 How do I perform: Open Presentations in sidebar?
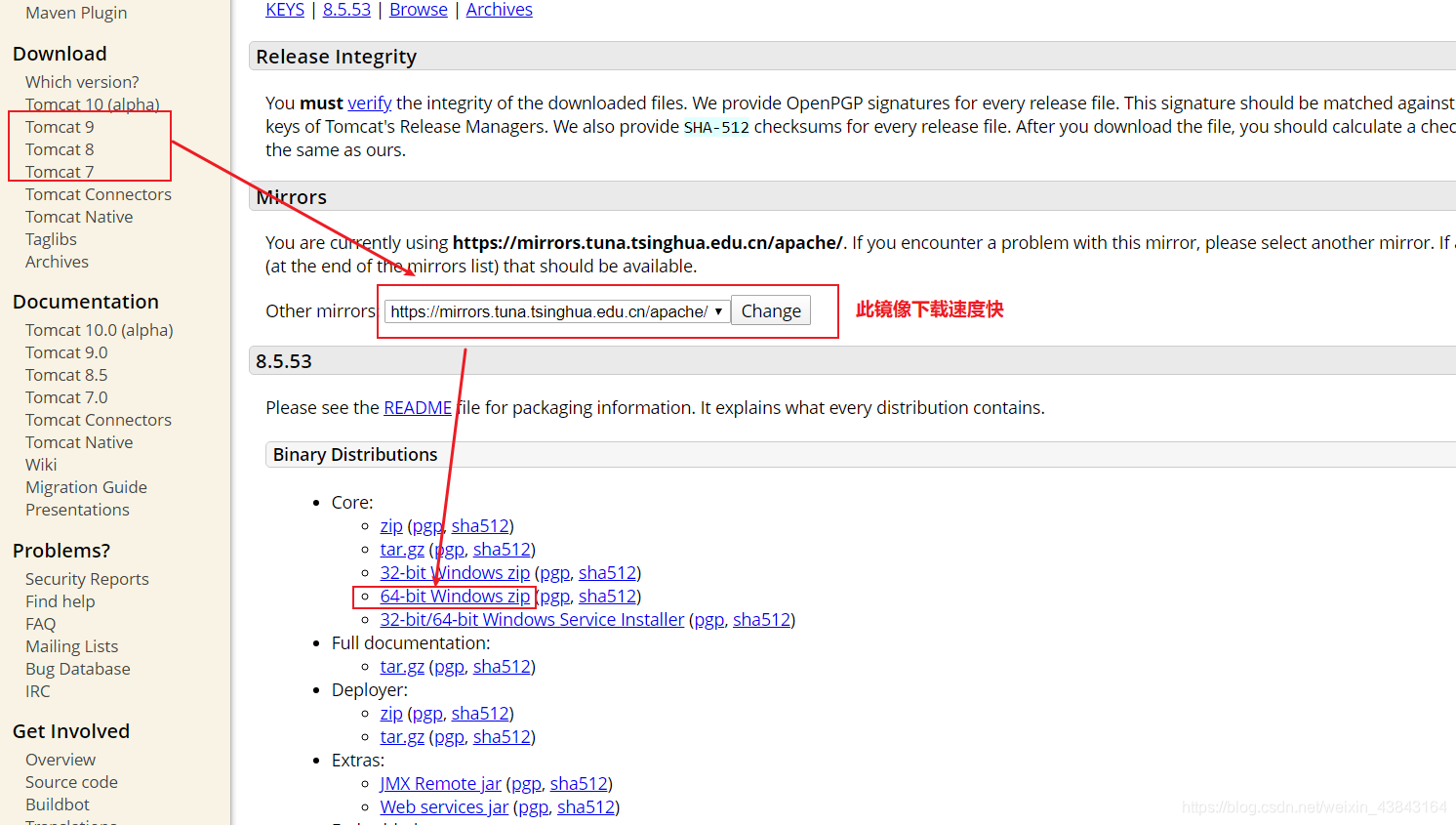tap(77, 510)
